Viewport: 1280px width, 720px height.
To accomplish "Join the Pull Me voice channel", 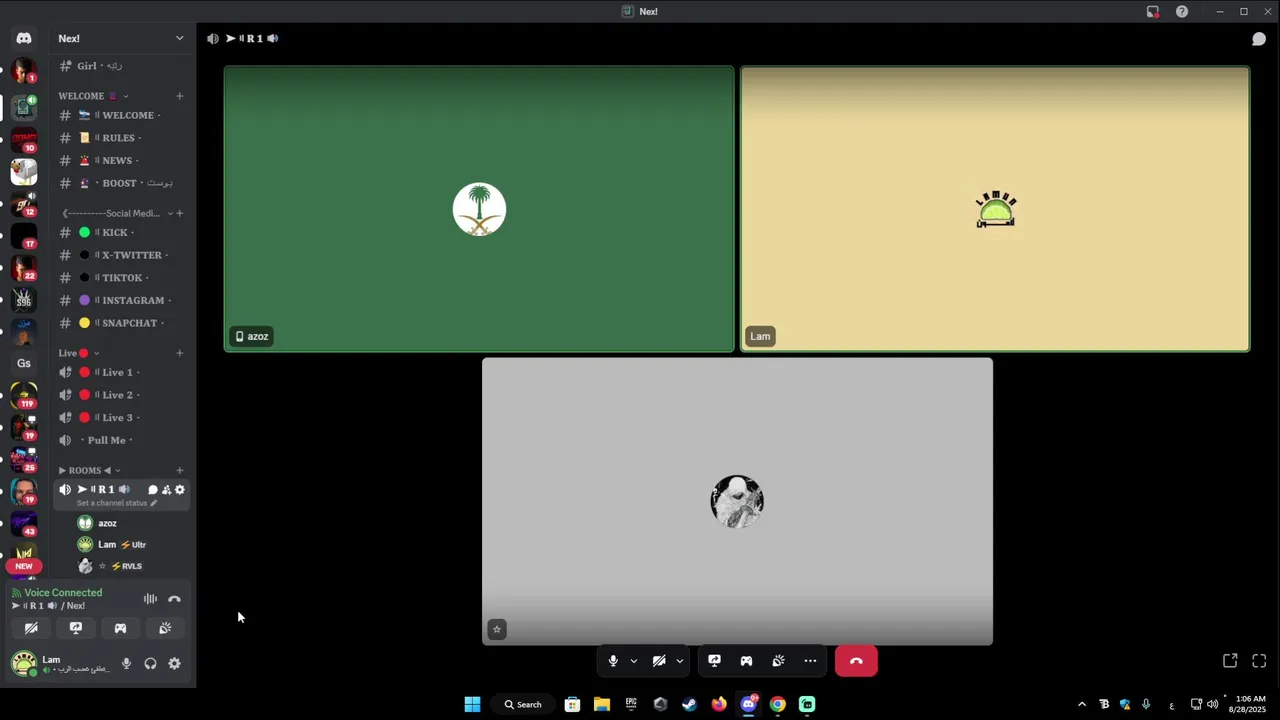I will pyautogui.click(x=121, y=440).
